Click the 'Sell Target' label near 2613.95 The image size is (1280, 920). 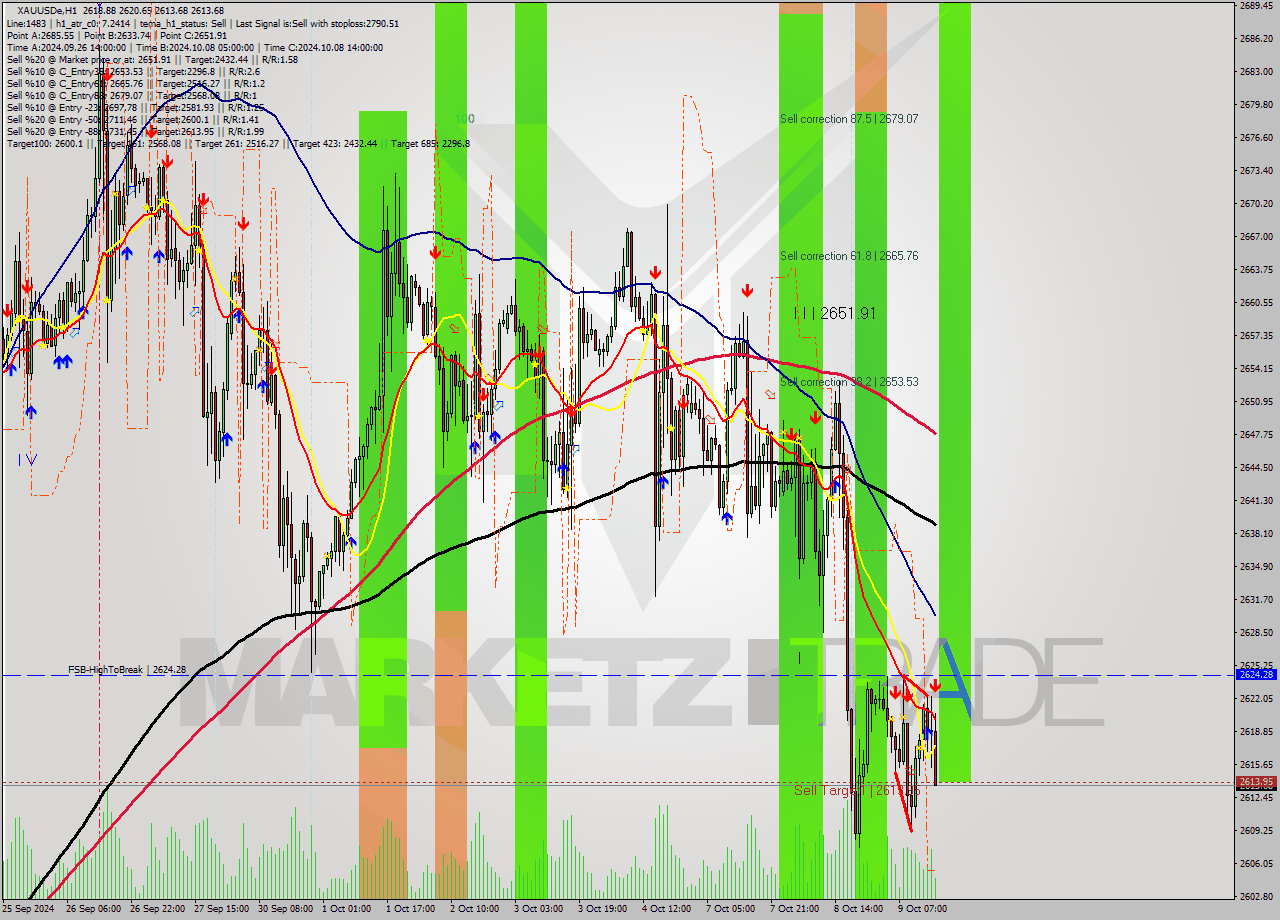856,791
